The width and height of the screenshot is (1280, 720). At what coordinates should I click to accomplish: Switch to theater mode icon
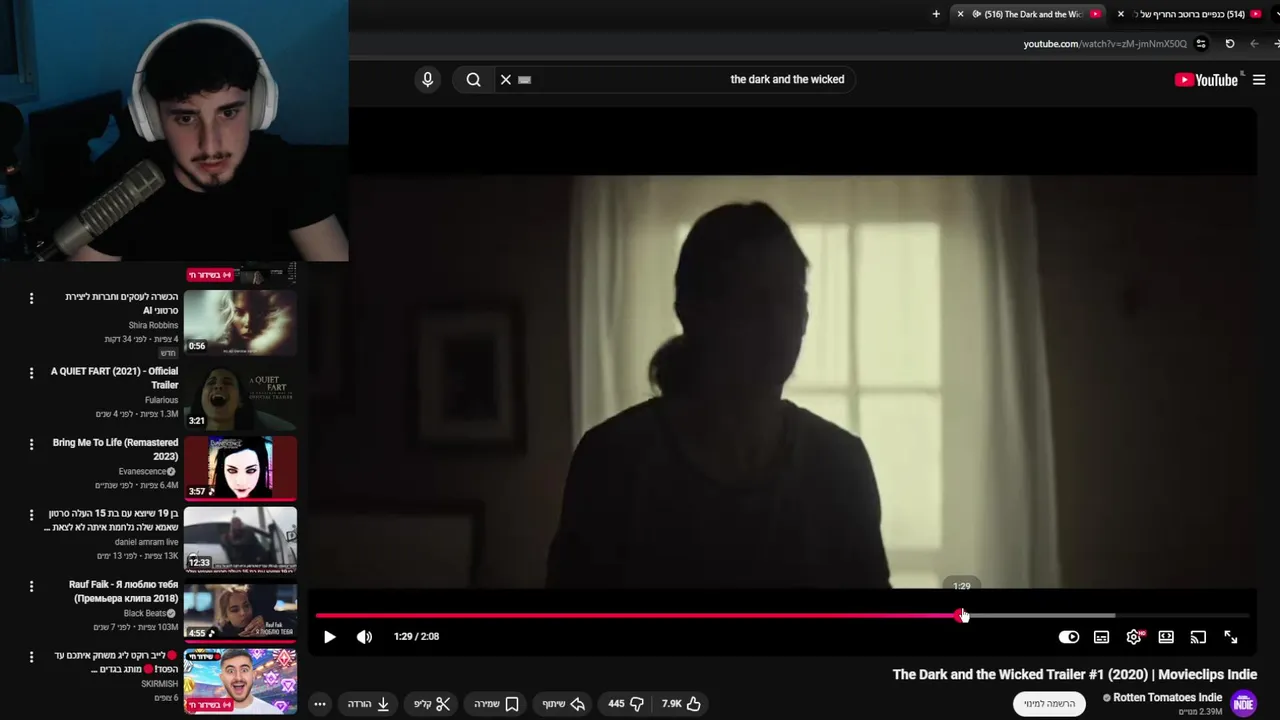coord(1166,637)
